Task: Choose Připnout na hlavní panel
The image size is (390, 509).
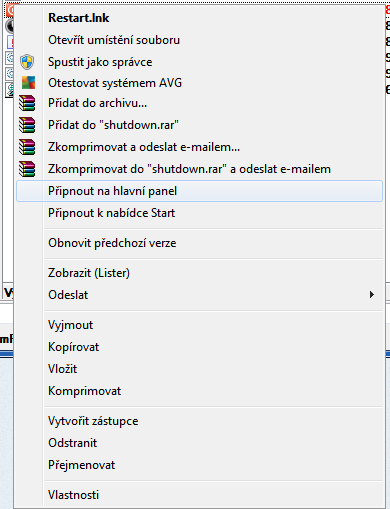Action: (x=200, y=191)
